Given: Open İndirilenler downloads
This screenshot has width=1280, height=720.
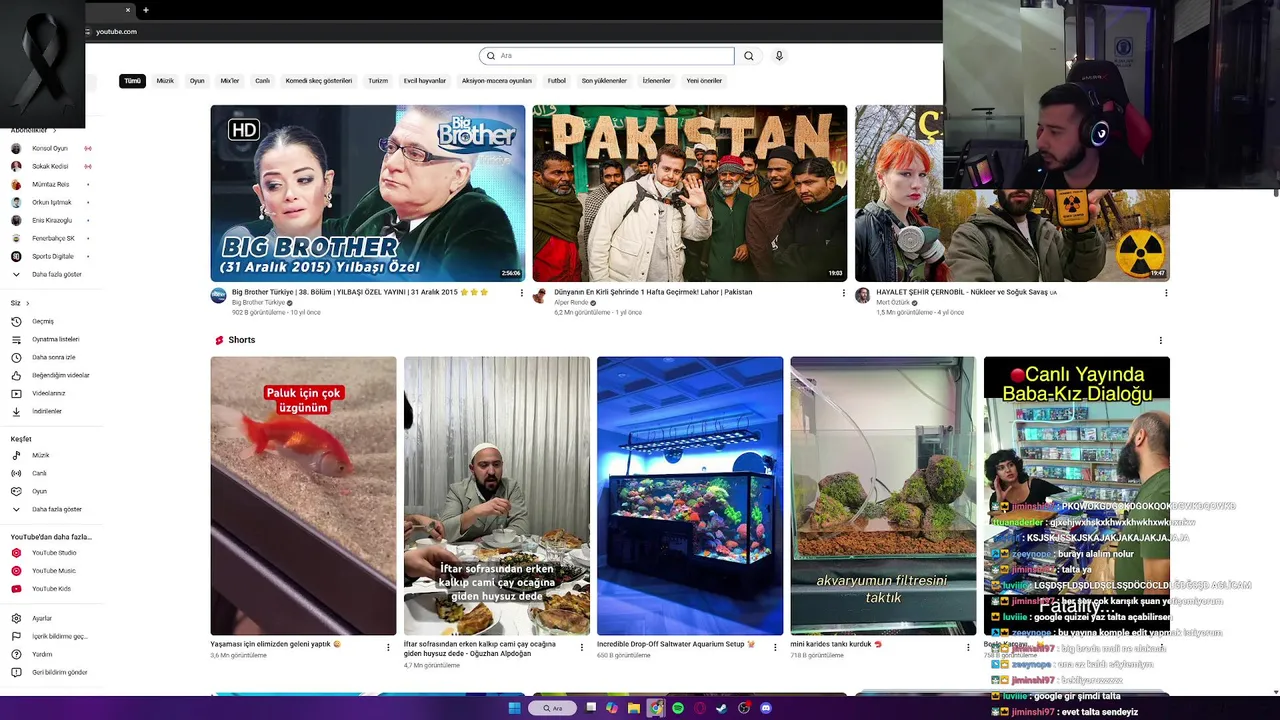Looking at the screenshot, I should pos(46,411).
